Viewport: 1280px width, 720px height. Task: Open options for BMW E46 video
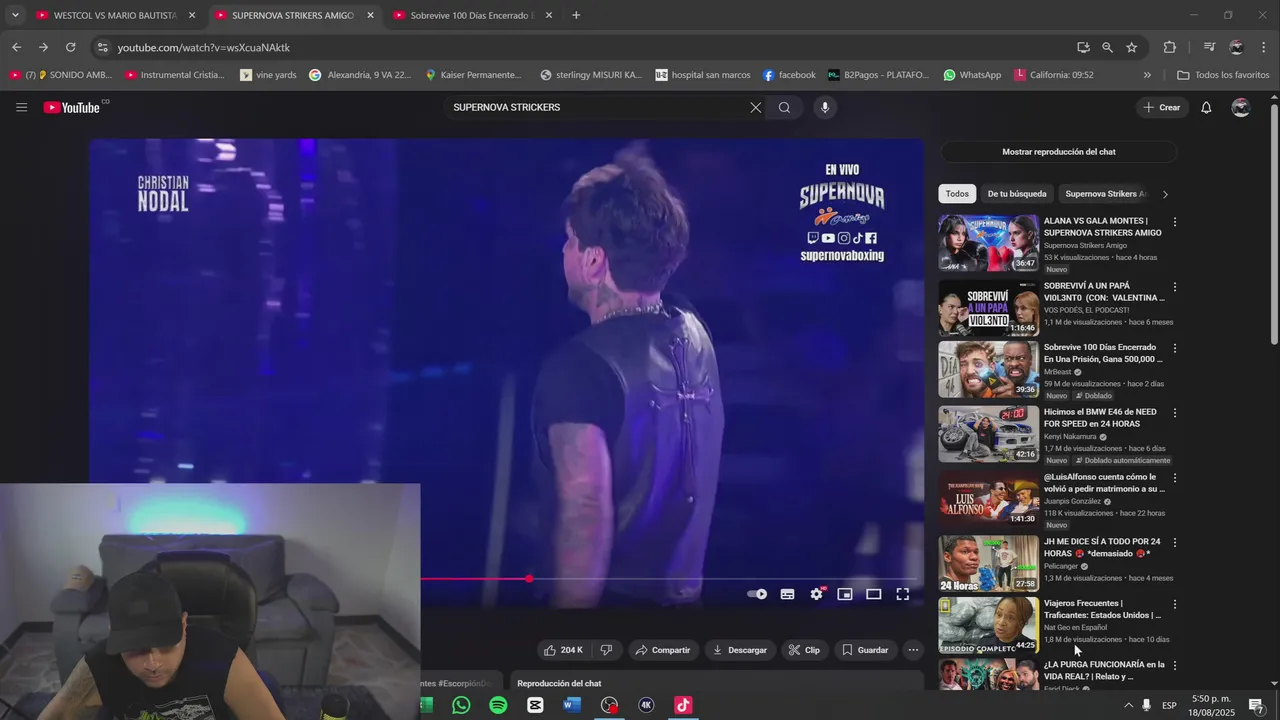(x=1175, y=413)
